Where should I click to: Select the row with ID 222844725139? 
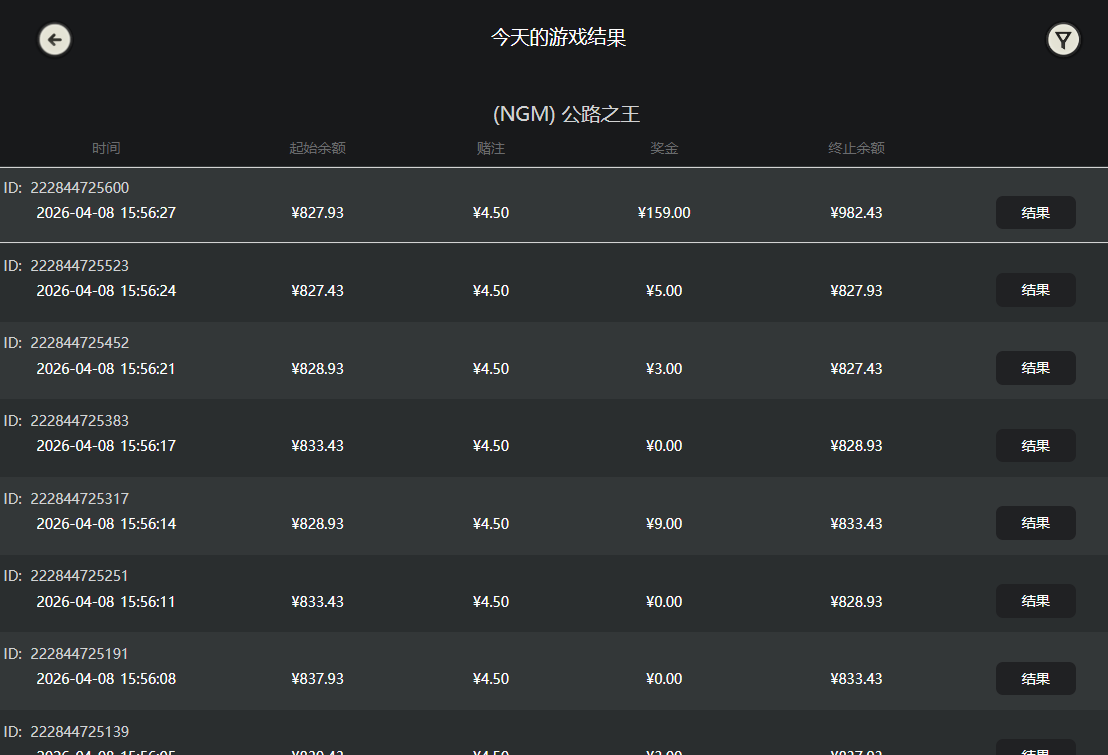tap(79, 731)
